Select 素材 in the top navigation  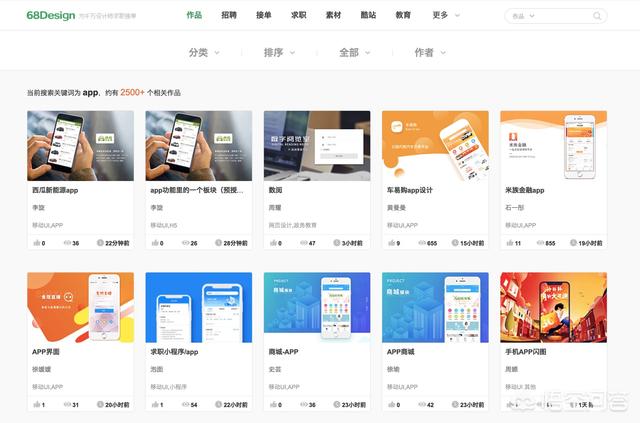point(333,15)
